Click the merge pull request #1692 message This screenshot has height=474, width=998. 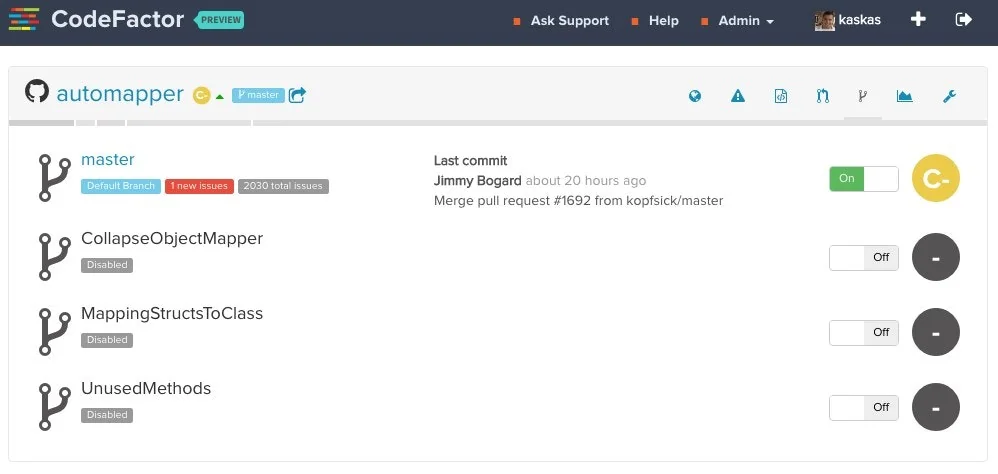pyautogui.click(x=579, y=200)
